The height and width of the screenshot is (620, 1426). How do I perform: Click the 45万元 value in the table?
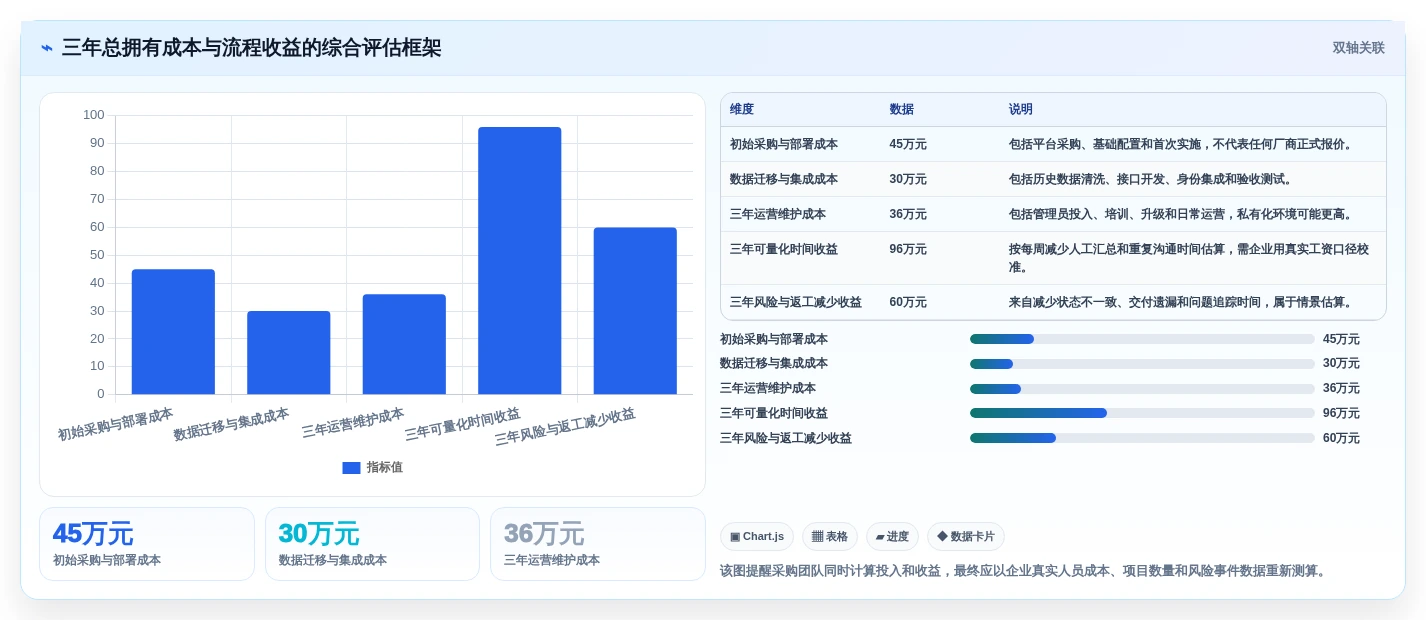pyautogui.click(x=908, y=144)
